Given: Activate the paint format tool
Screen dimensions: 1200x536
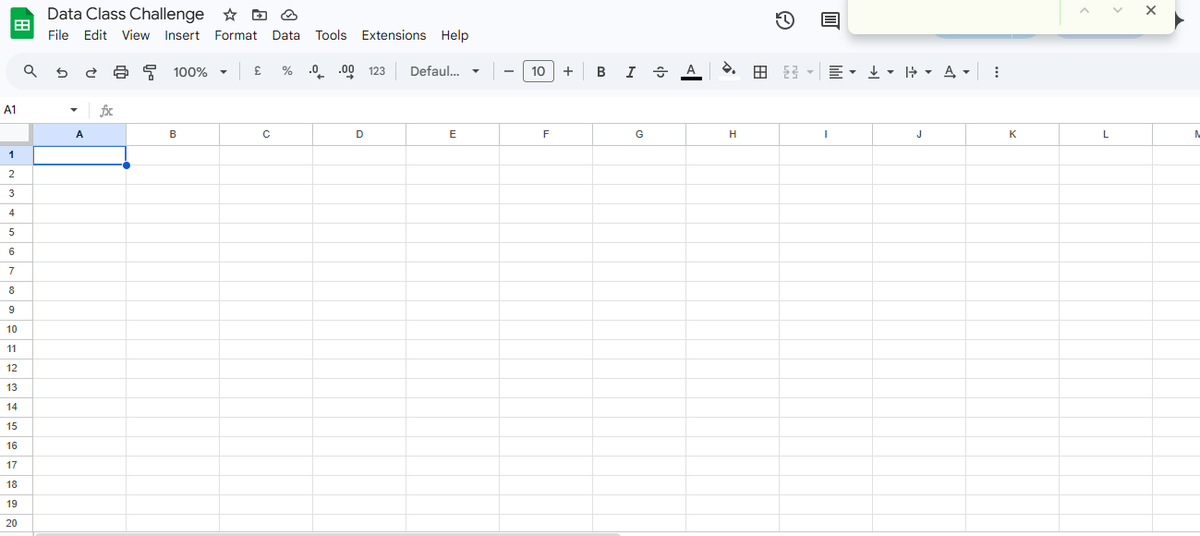Looking at the screenshot, I should point(150,72).
